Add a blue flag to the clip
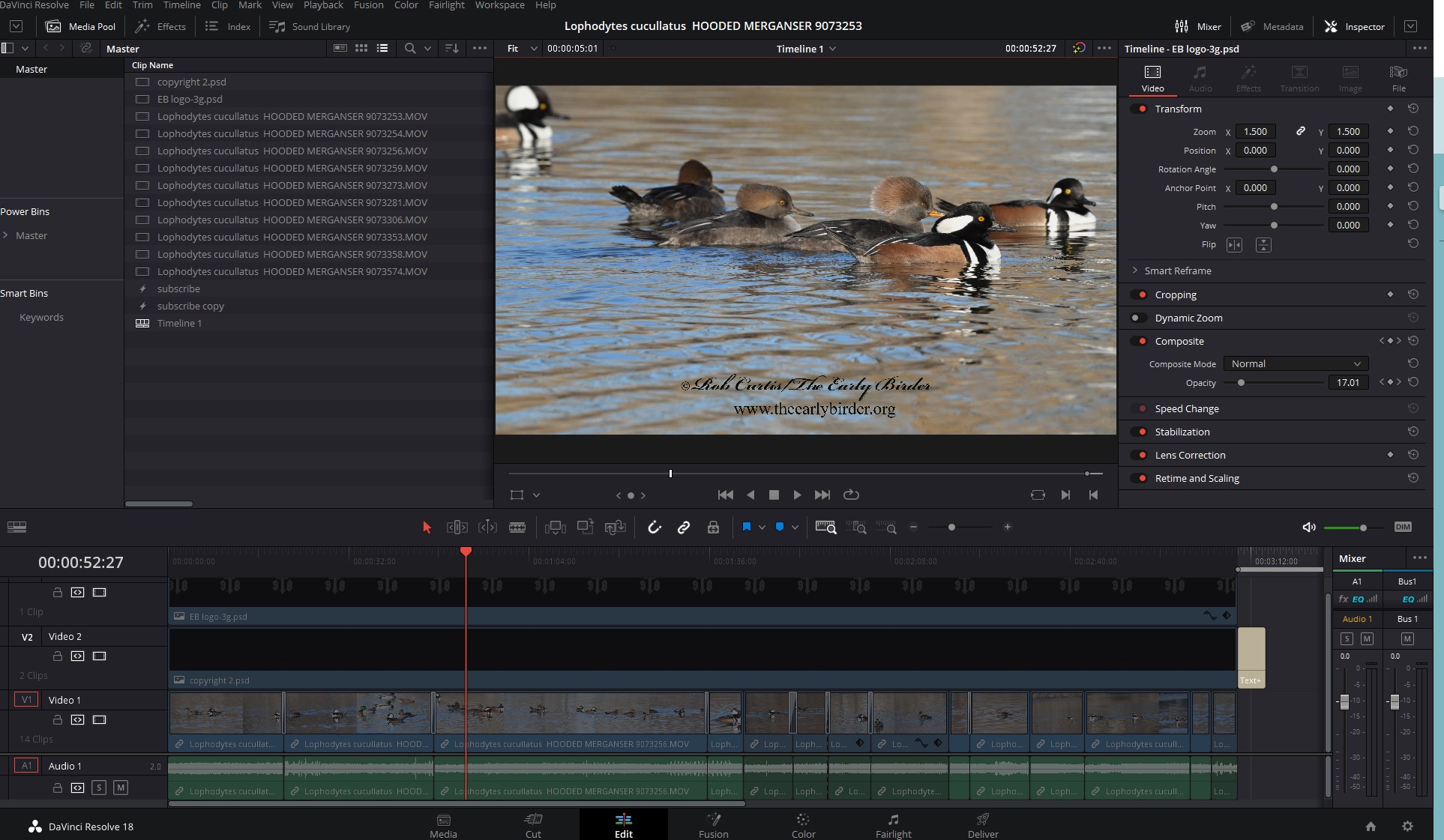 [747, 527]
